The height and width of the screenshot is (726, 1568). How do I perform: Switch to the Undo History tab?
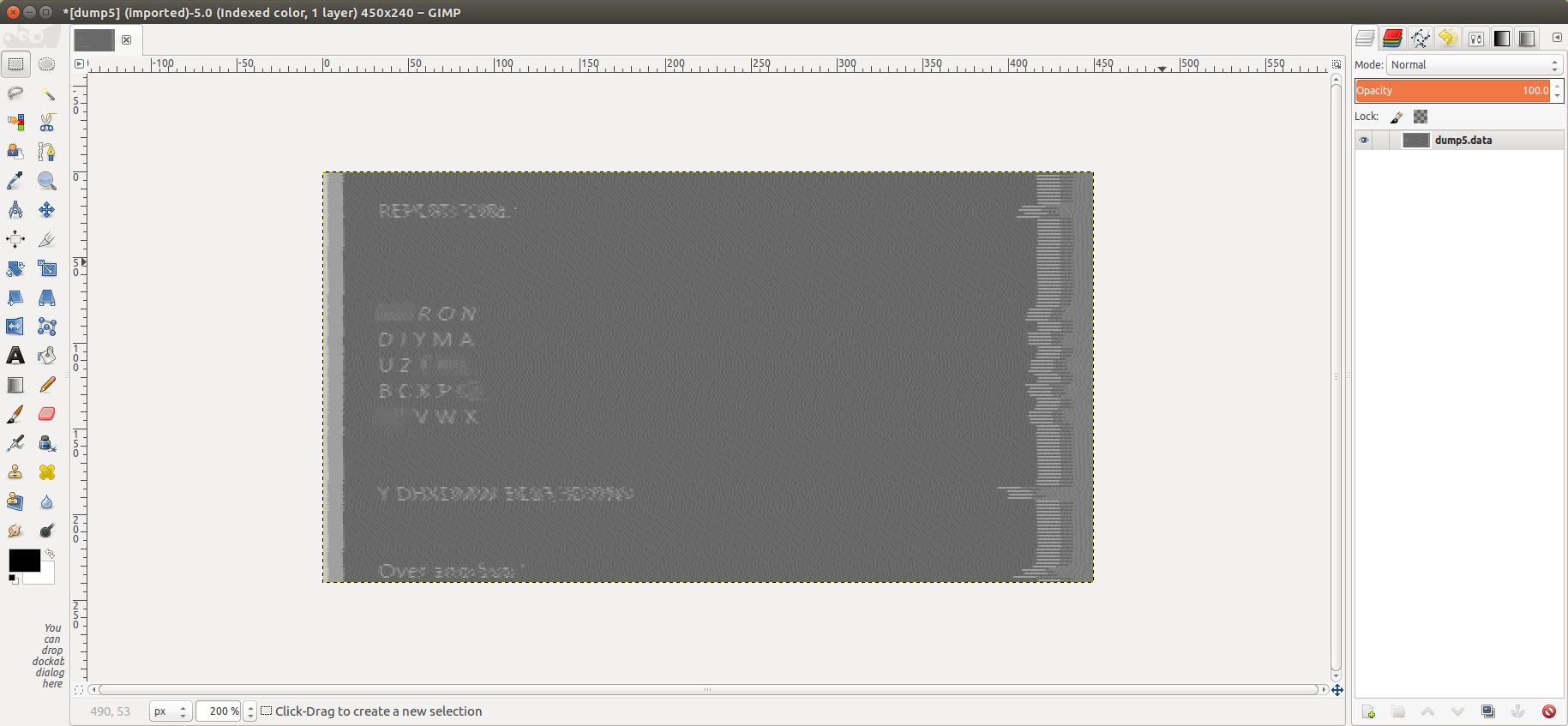click(x=1447, y=39)
